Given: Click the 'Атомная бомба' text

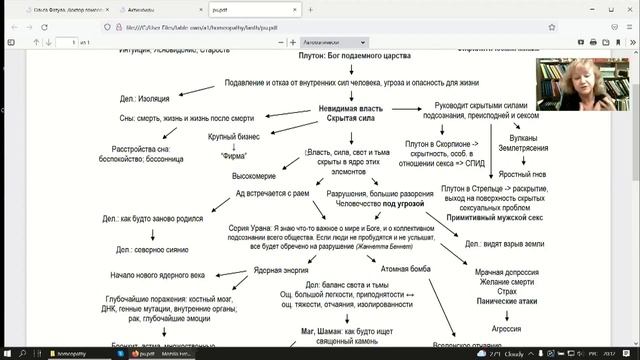Looking at the screenshot, I should (x=405, y=269).
